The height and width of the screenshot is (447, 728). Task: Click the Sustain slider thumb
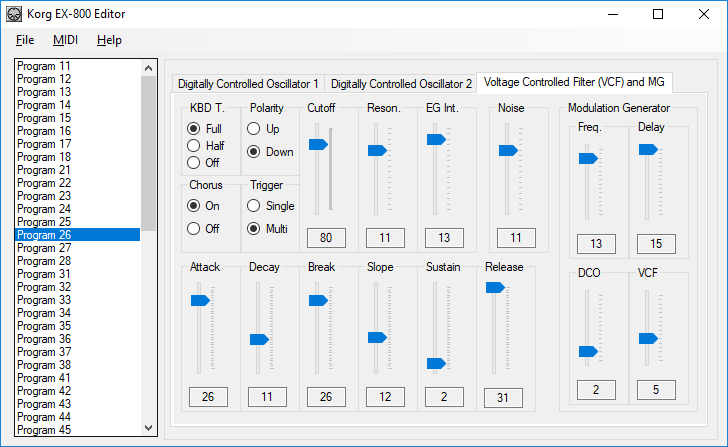(x=436, y=363)
